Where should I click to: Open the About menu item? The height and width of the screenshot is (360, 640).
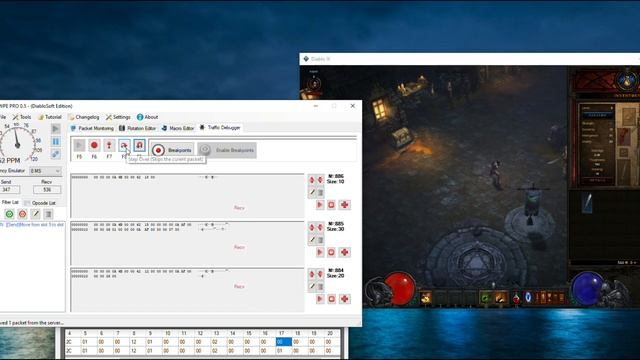click(x=147, y=117)
